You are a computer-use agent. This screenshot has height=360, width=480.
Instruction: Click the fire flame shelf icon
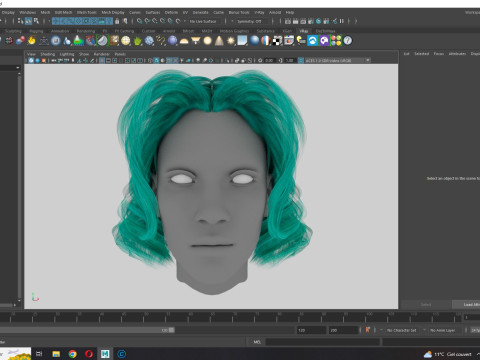point(32,41)
